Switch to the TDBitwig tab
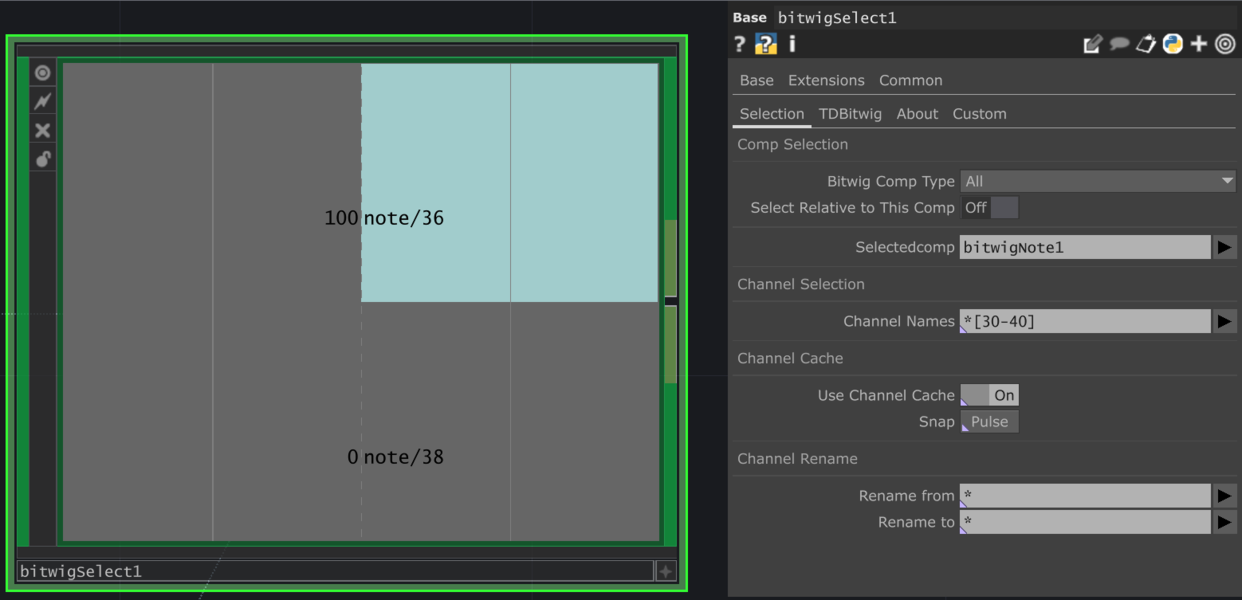 pos(850,113)
